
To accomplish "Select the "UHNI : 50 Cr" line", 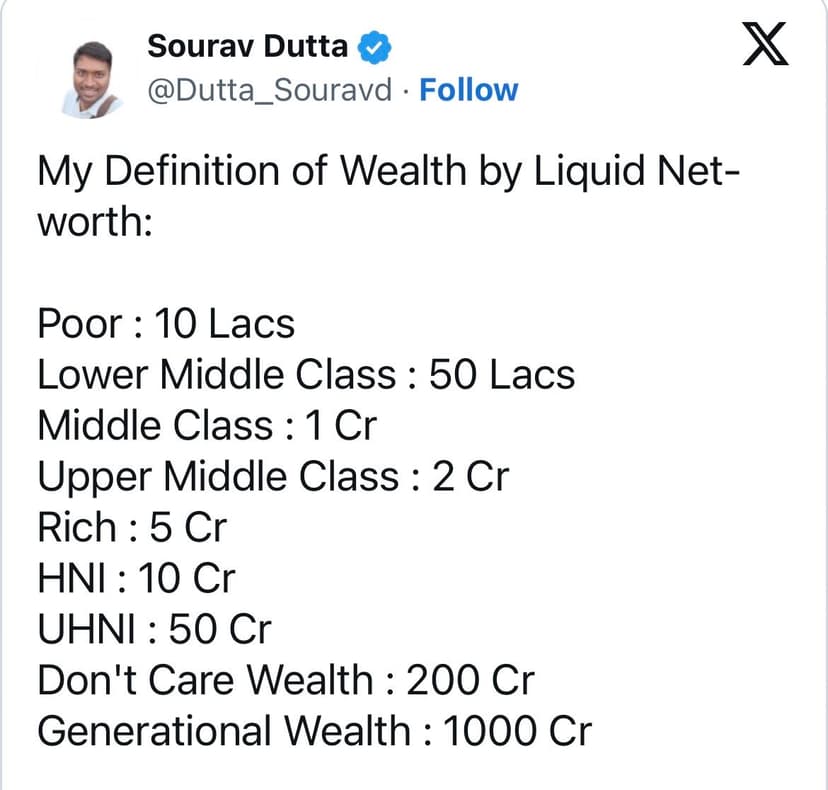I will click(x=154, y=630).
